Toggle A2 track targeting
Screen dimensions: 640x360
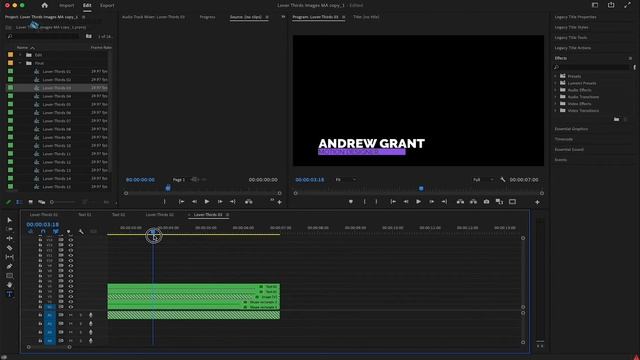50,324
